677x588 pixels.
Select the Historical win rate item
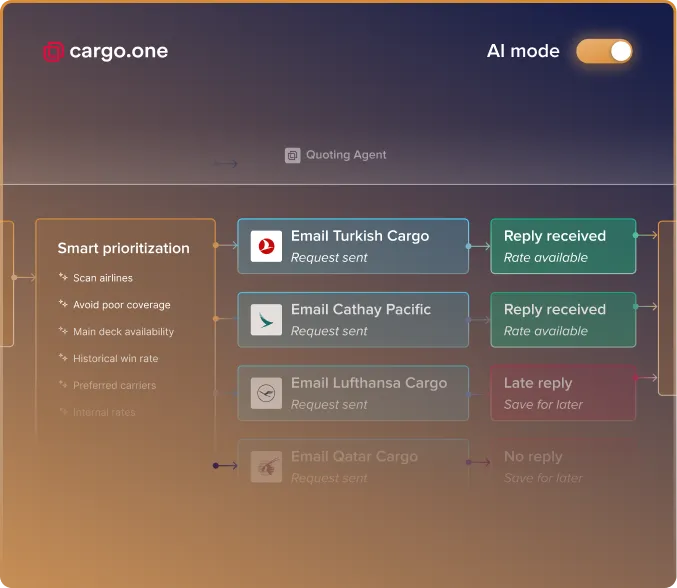tap(116, 358)
